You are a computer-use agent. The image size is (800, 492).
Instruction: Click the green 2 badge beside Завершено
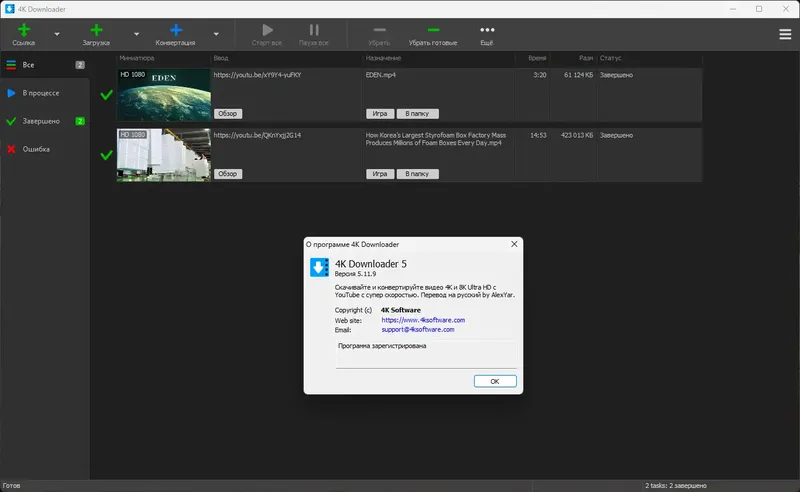pyautogui.click(x=80, y=121)
